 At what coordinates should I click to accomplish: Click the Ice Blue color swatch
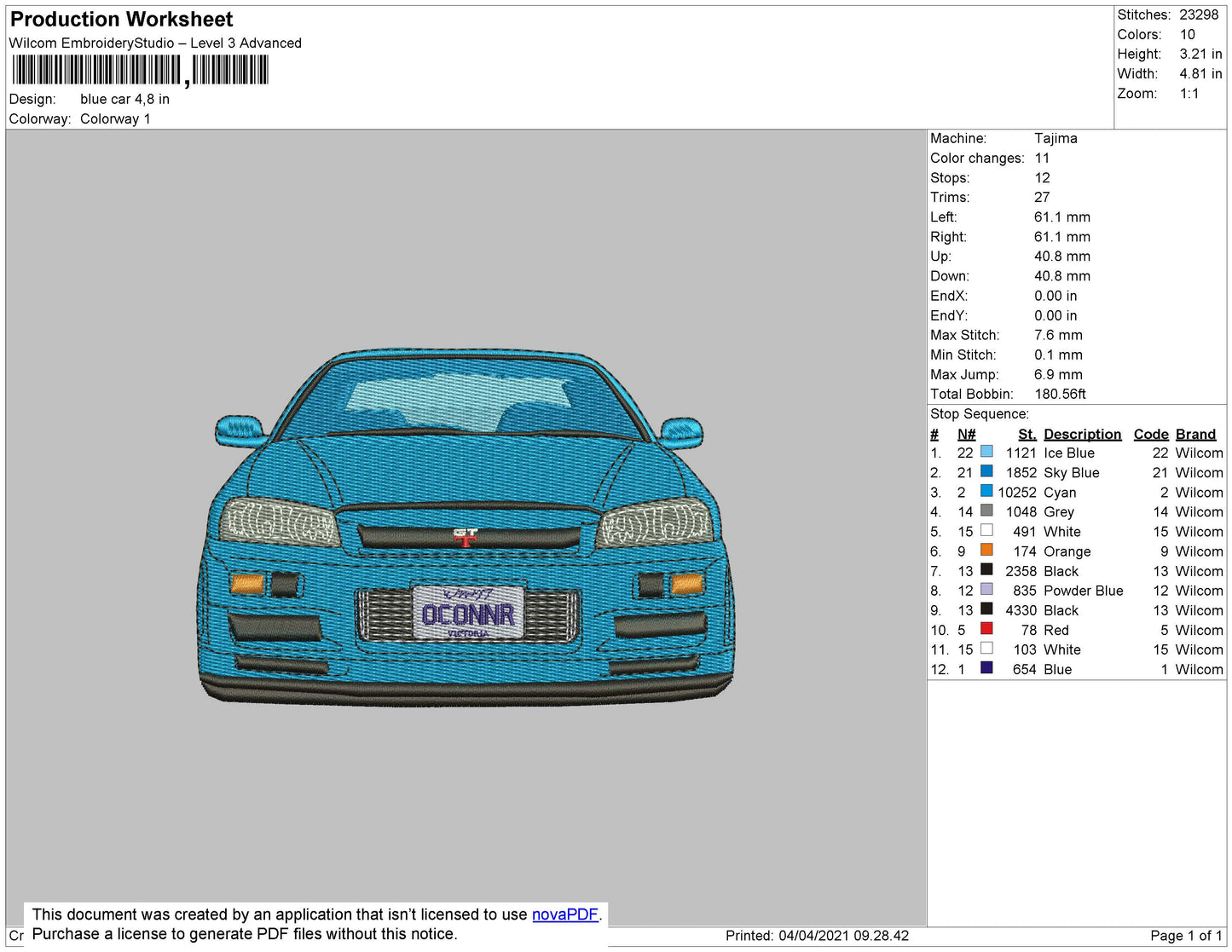[986, 452]
